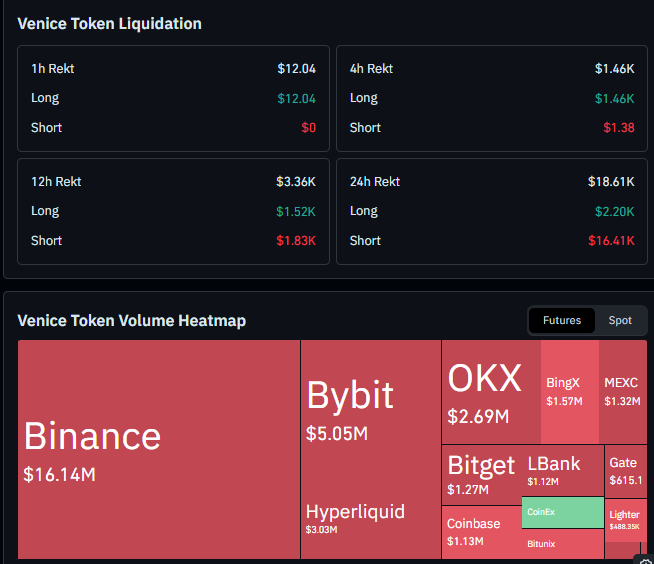Click the 24h Rekt $18.61K card

(x=492, y=212)
